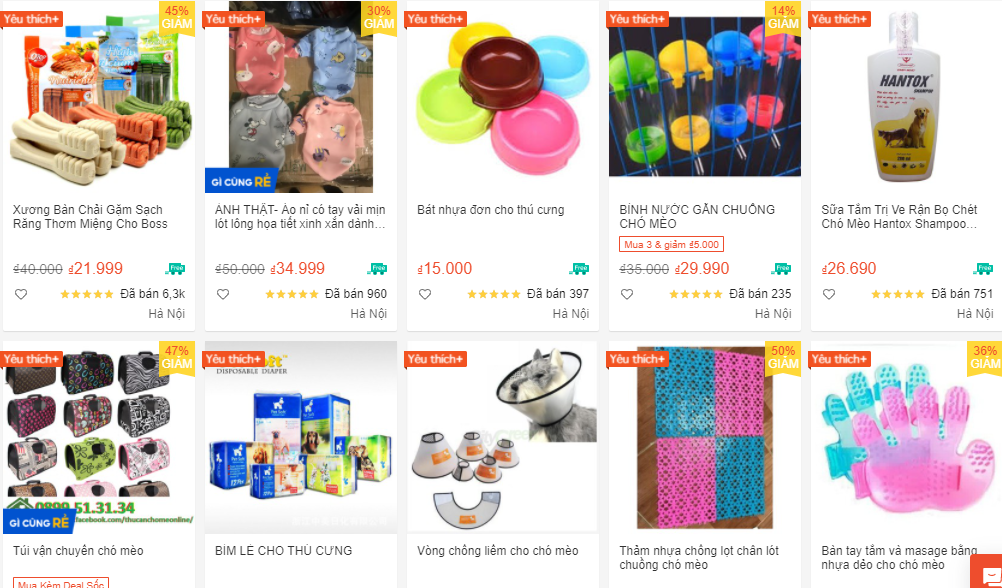This screenshot has height=588, width=1002.
Task: Open the colorful plastic bowls image
Action: coord(503,97)
